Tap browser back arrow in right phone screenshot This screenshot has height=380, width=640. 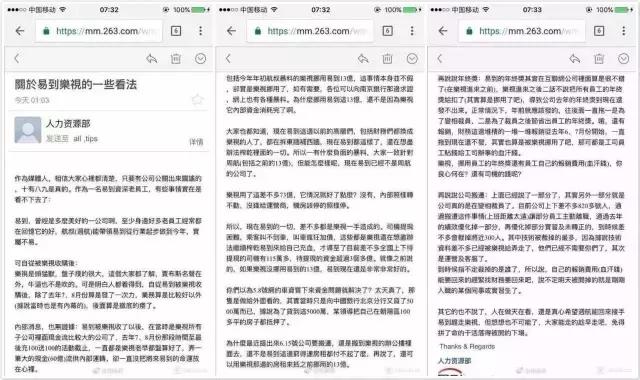coord(443,31)
